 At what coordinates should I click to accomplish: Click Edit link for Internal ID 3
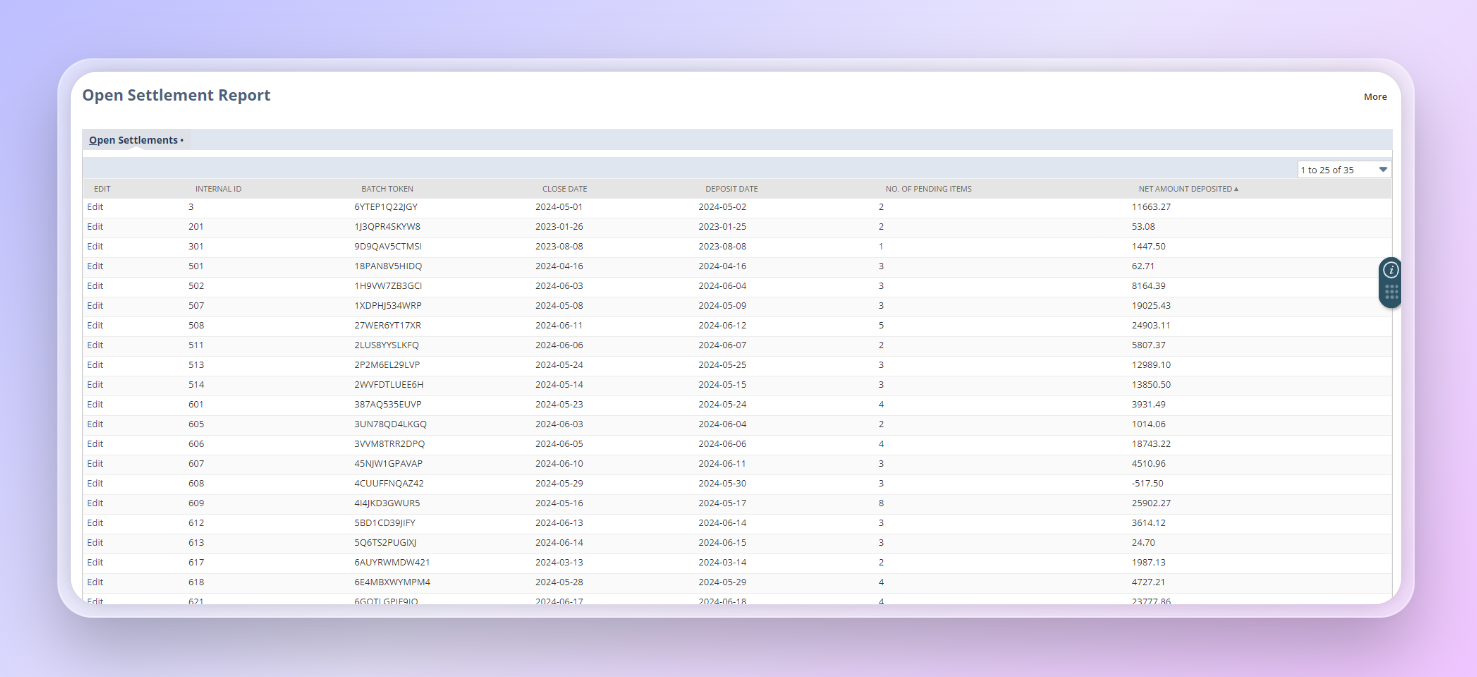pos(95,207)
